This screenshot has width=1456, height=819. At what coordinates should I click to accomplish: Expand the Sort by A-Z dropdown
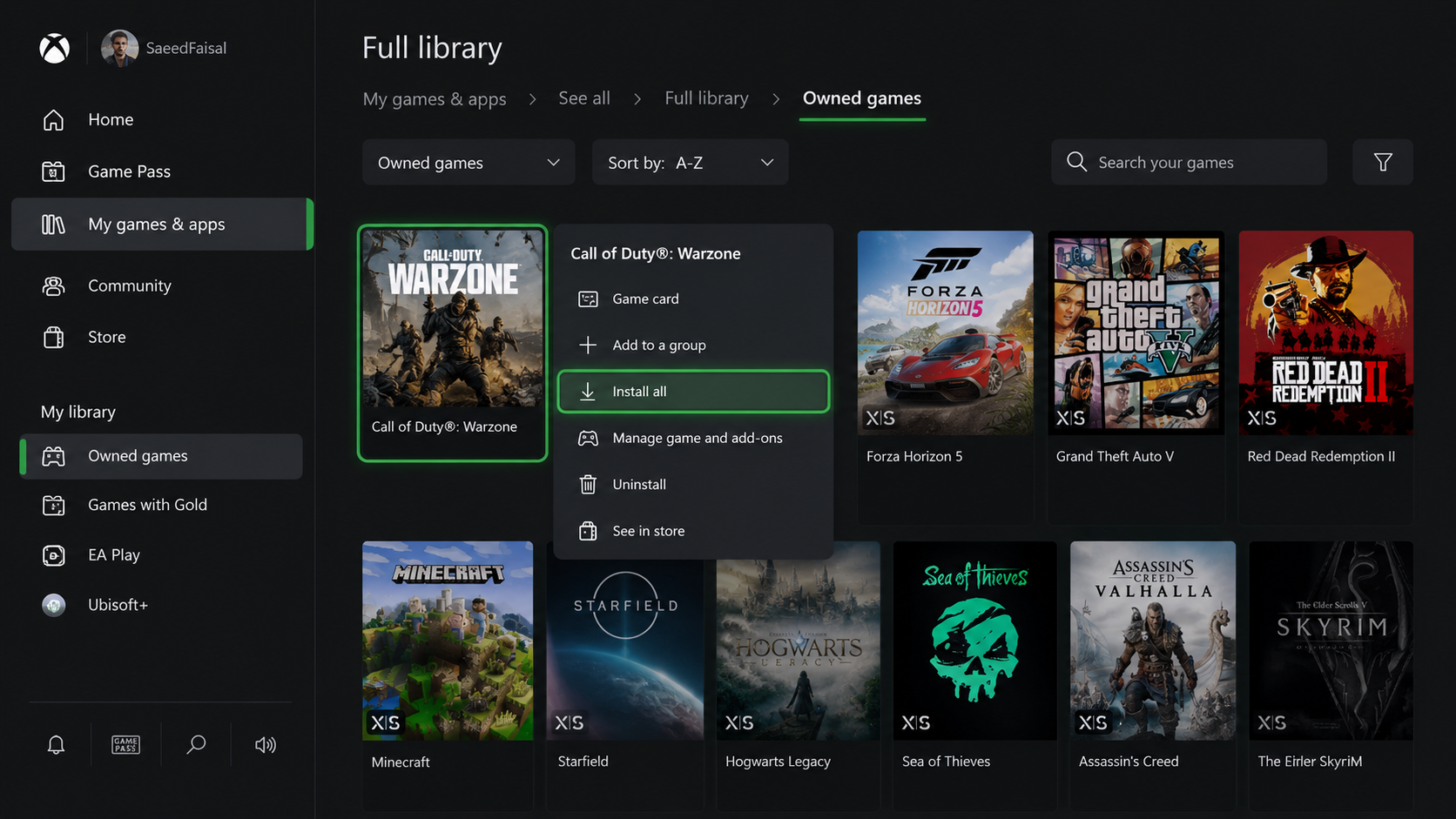pyautogui.click(x=691, y=162)
